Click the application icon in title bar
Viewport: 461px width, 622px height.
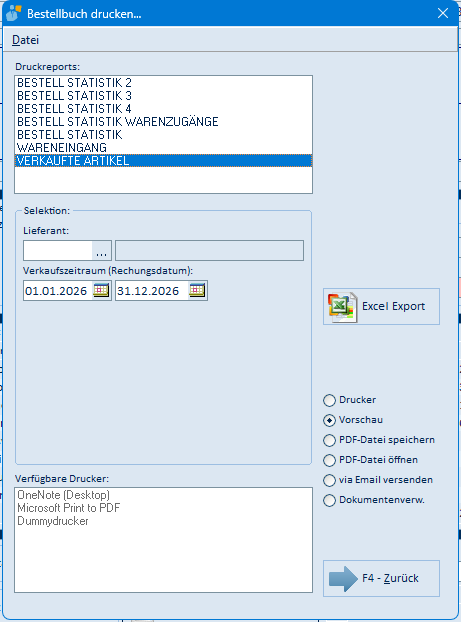coord(13,13)
